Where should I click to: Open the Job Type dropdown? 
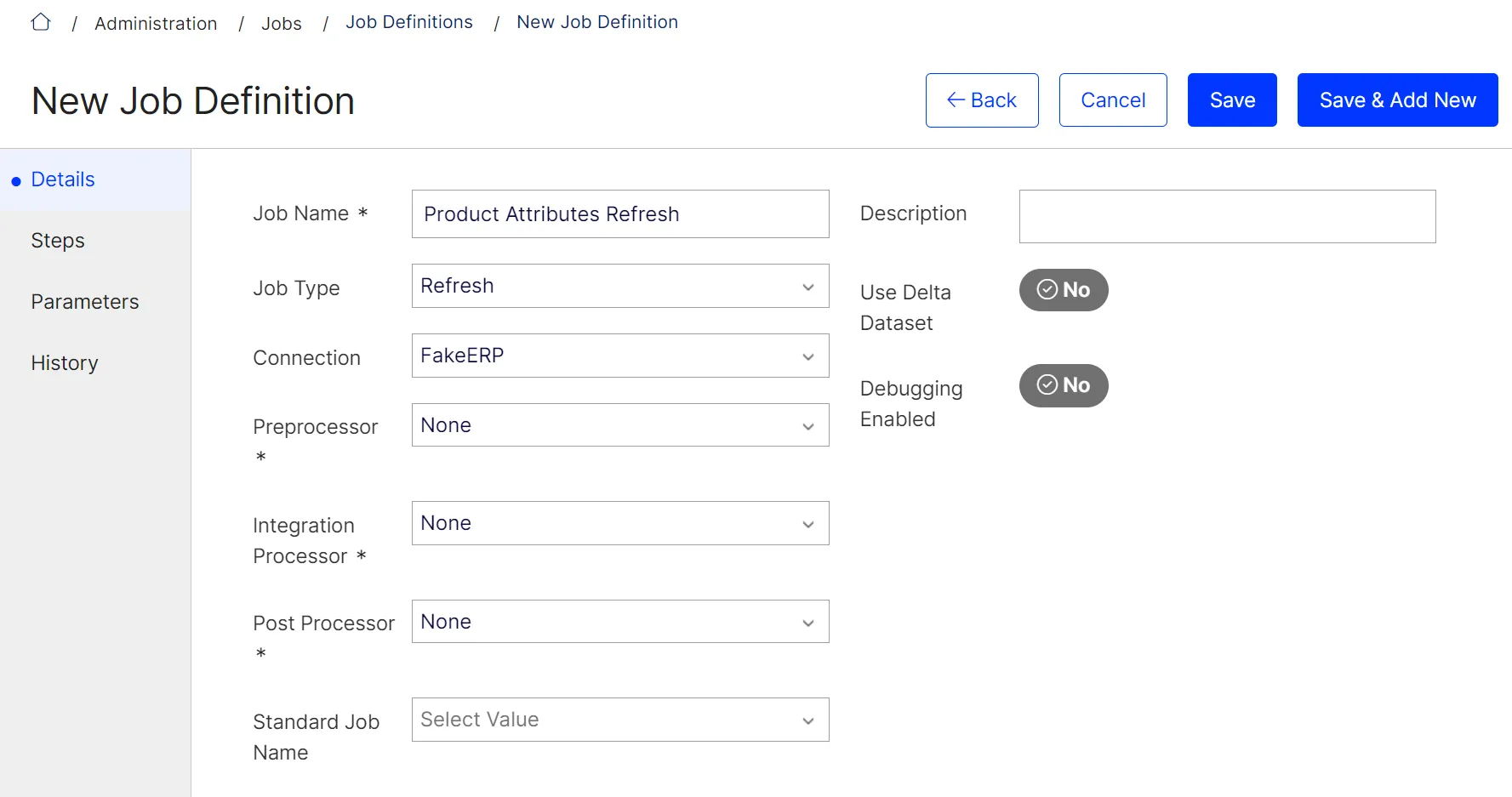coord(620,286)
